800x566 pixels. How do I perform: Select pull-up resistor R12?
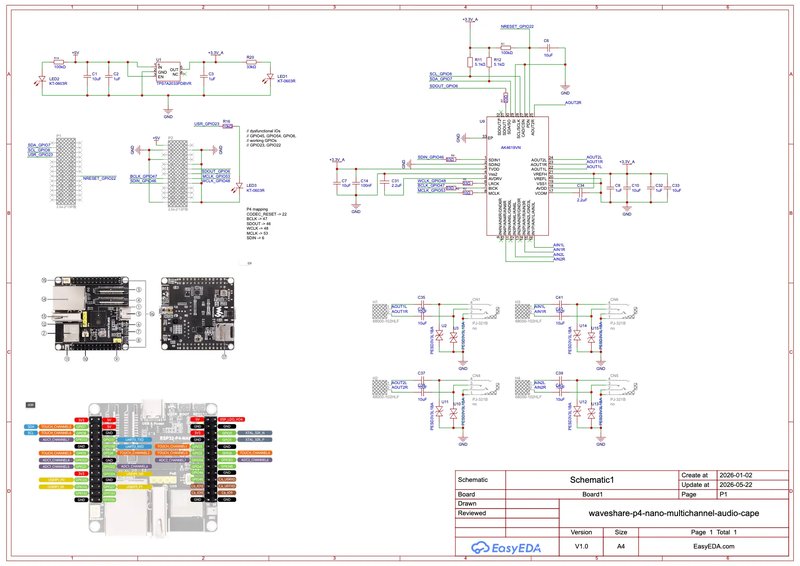click(x=489, y=62)
